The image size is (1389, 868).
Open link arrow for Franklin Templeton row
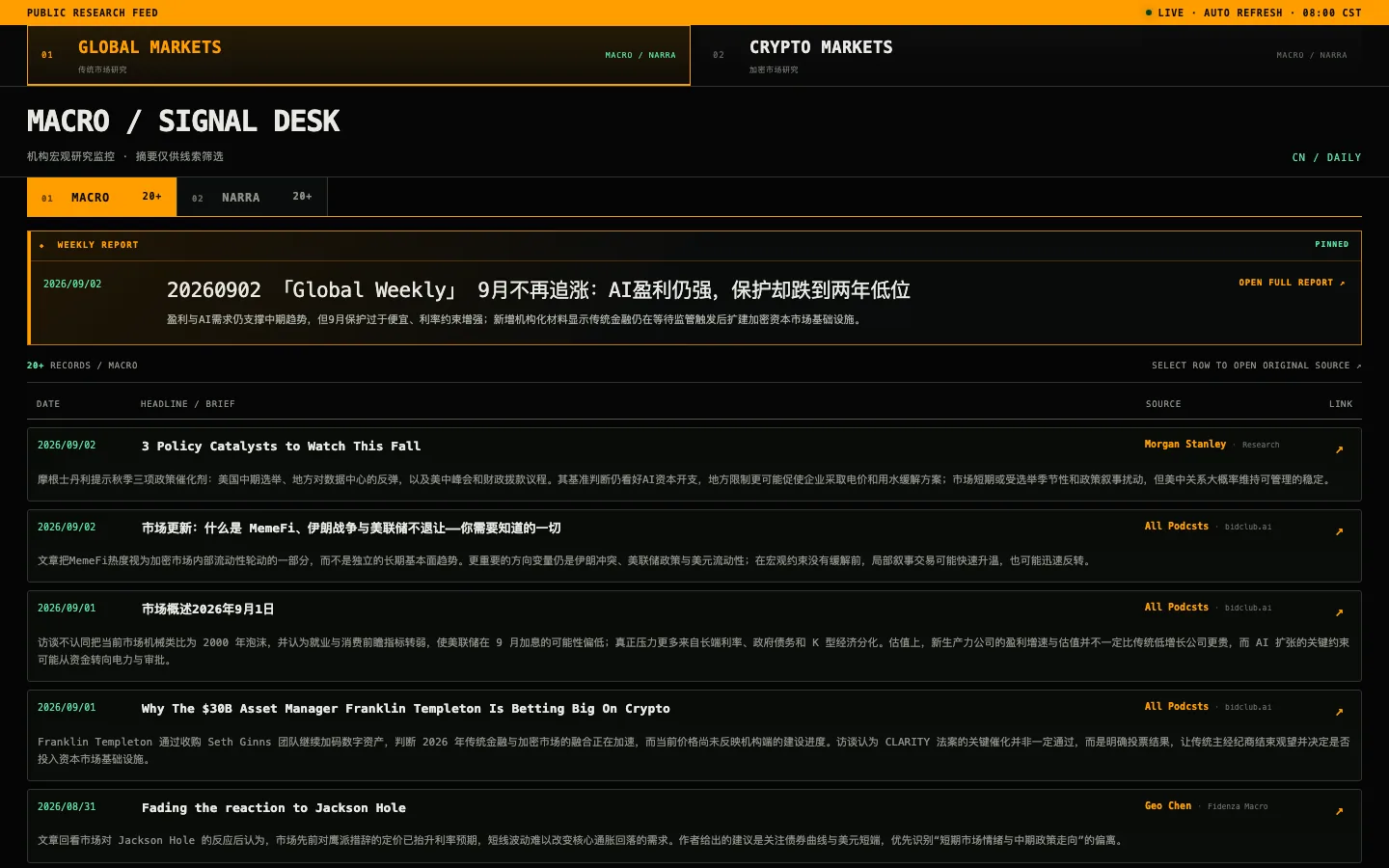pyautogui.click(x=1339, y=712)
